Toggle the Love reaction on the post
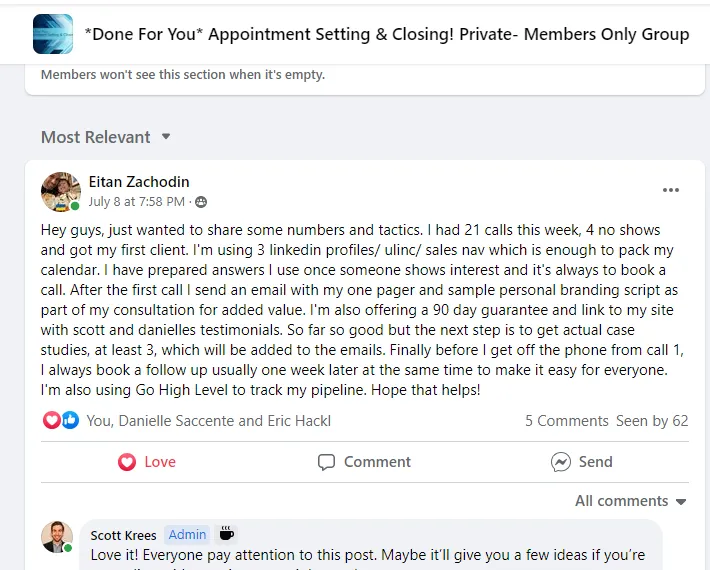This screenshot has height=570, width=710. pyautogui.click(x=147, y=462)
